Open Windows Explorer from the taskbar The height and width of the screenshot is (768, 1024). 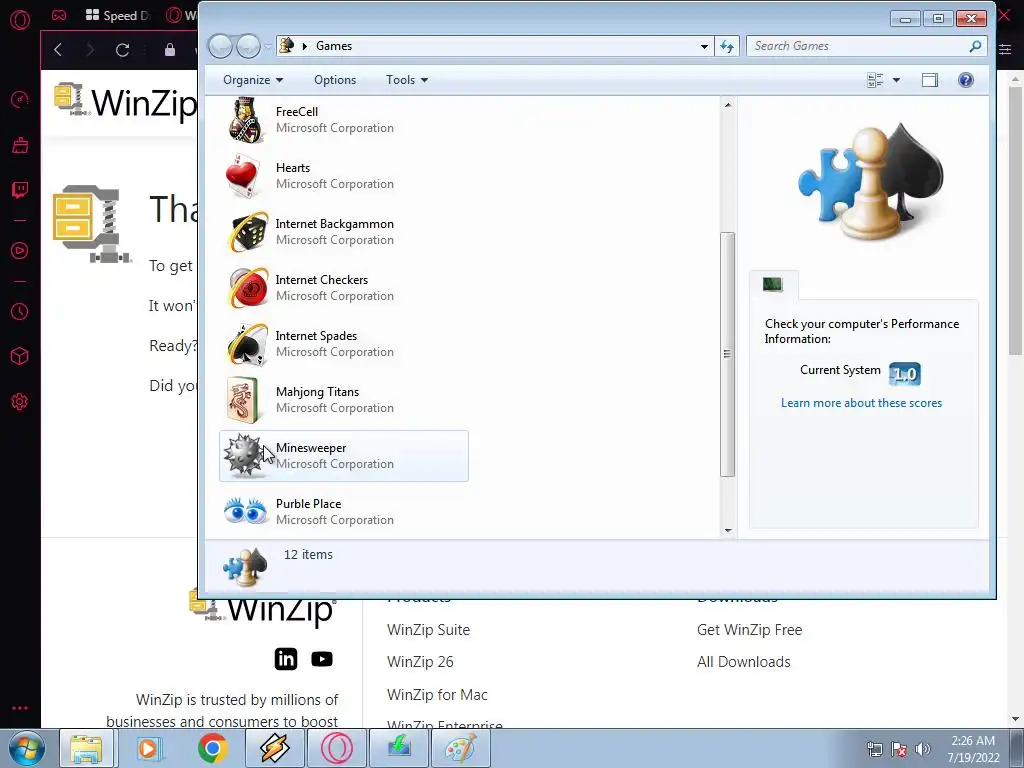coord(86,748)
